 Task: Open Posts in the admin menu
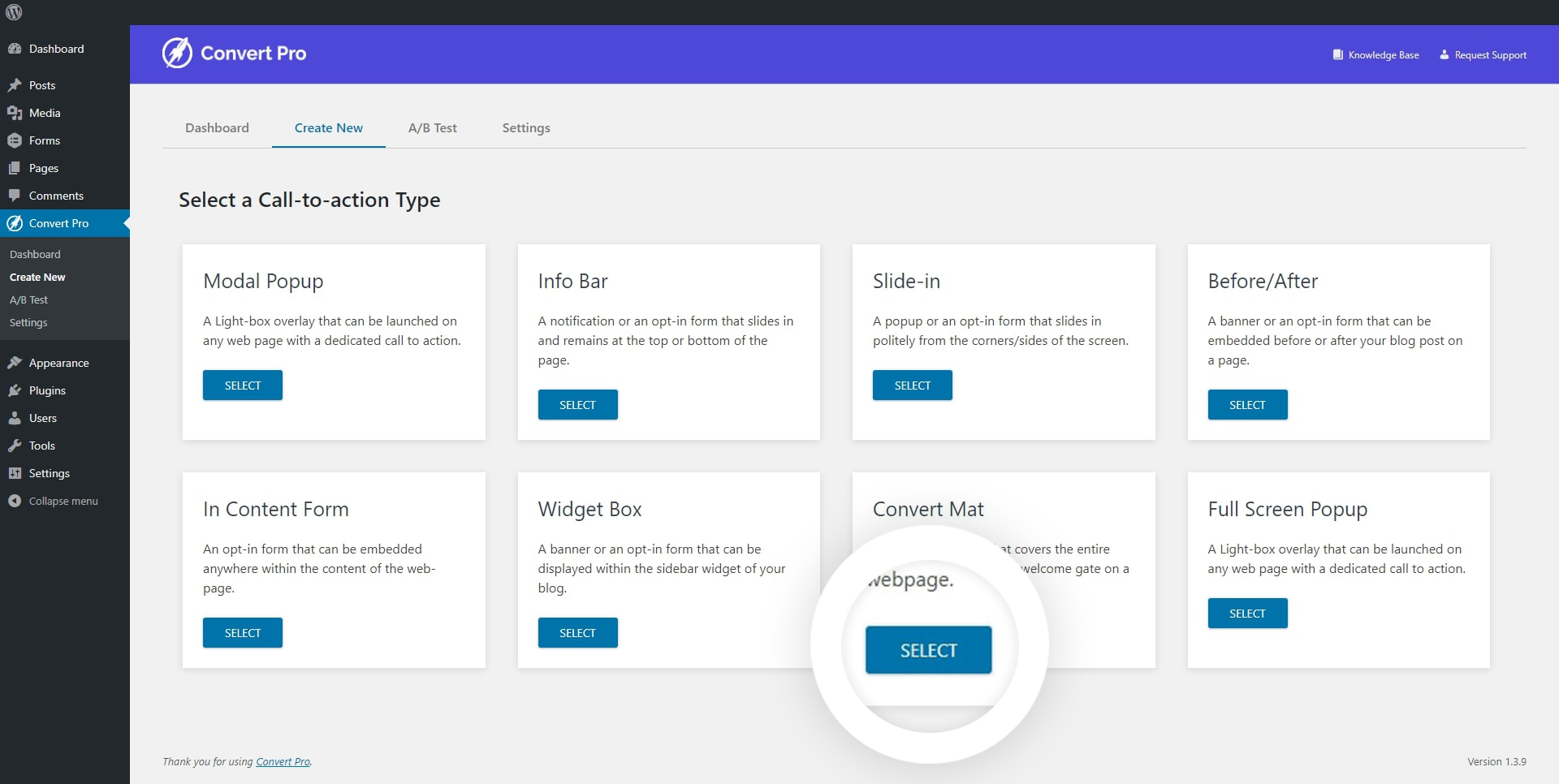(x=42, y=85)
